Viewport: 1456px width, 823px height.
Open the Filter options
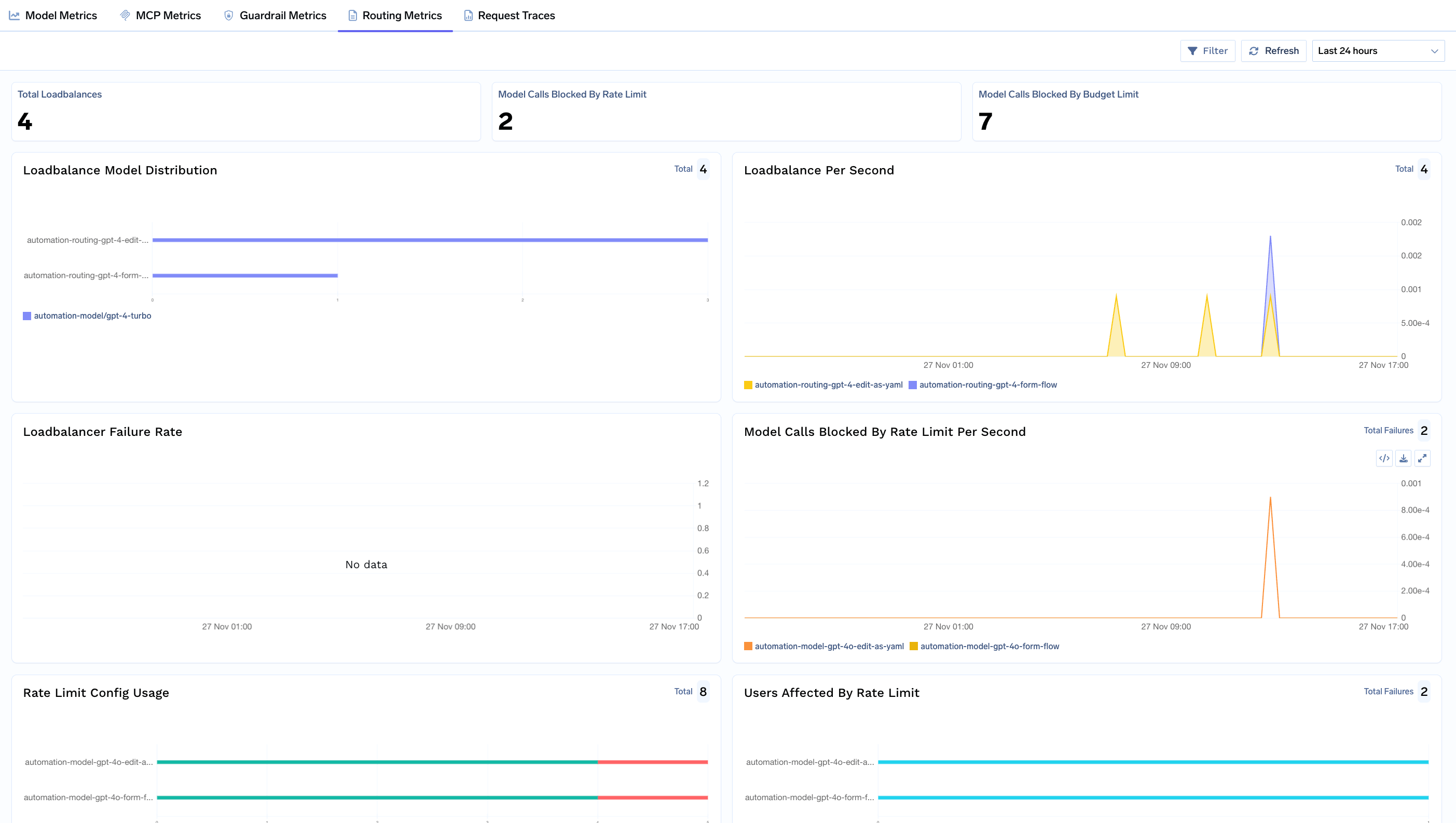[1207, 51]
